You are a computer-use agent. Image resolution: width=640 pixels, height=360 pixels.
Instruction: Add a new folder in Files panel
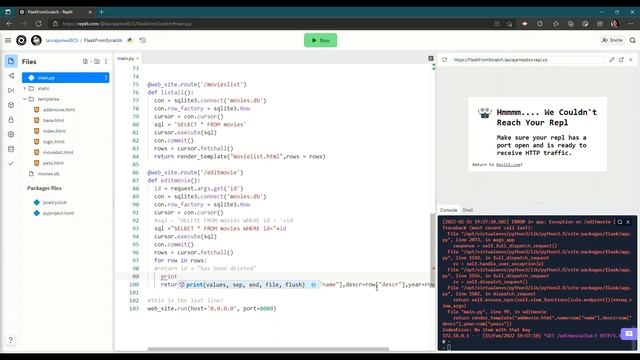coord(97,62)
